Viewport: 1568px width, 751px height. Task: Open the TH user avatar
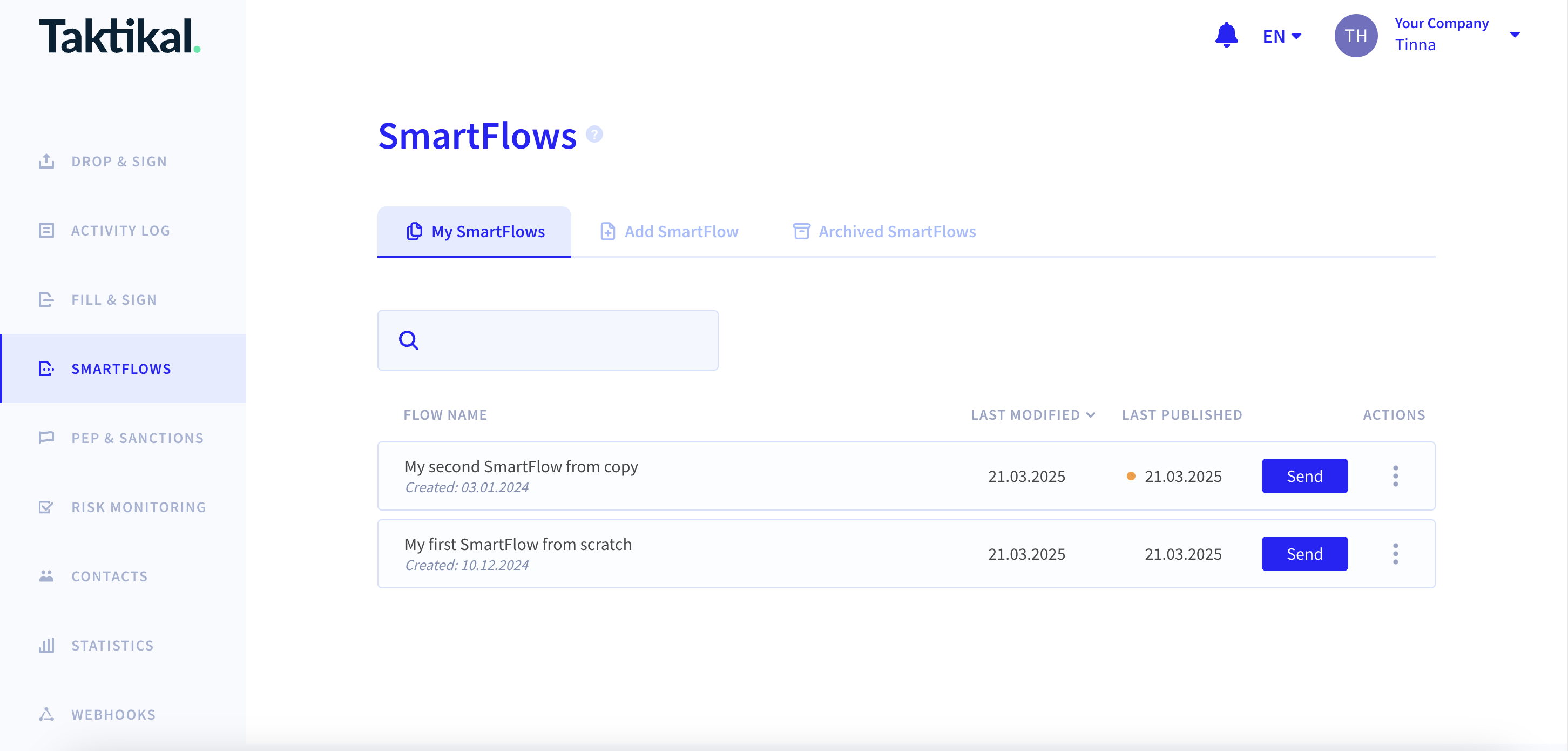(1356, 35)
